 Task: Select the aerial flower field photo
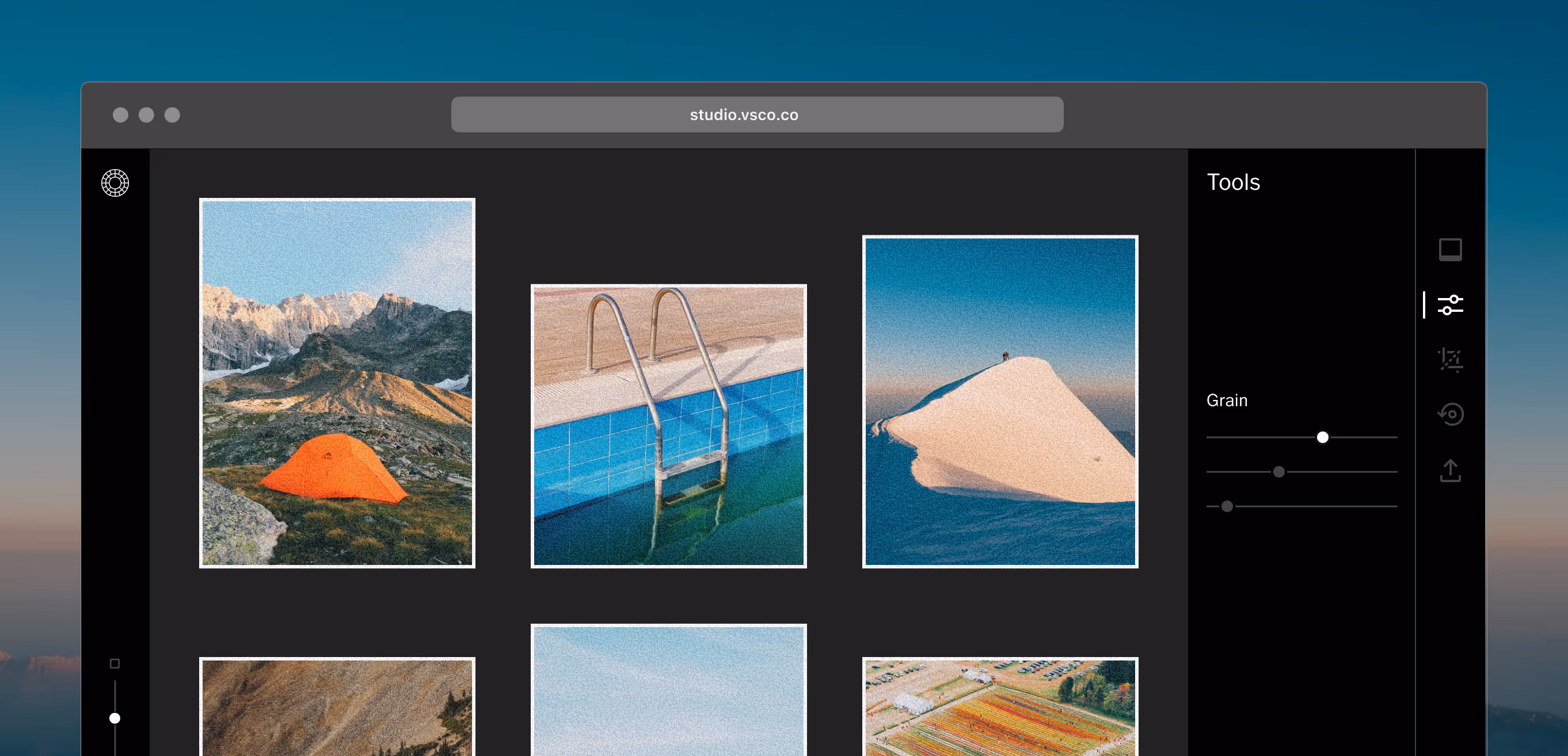(1000, 706)
